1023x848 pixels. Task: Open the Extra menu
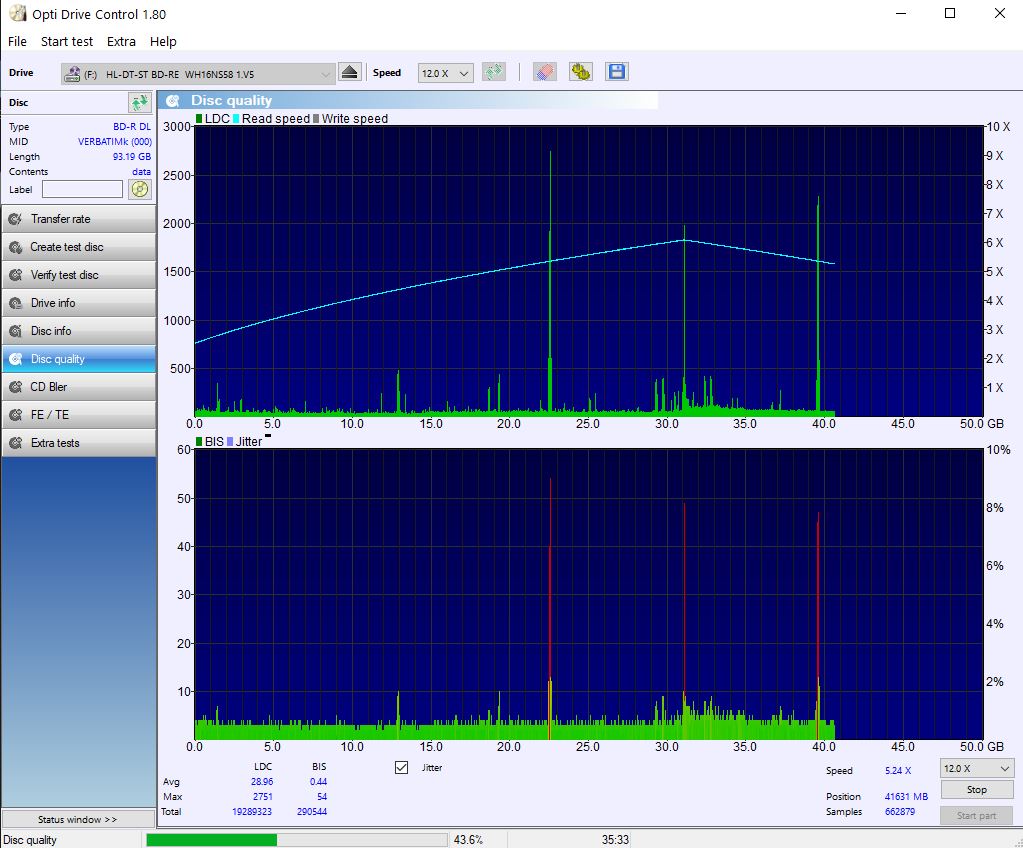coord(121,41)
